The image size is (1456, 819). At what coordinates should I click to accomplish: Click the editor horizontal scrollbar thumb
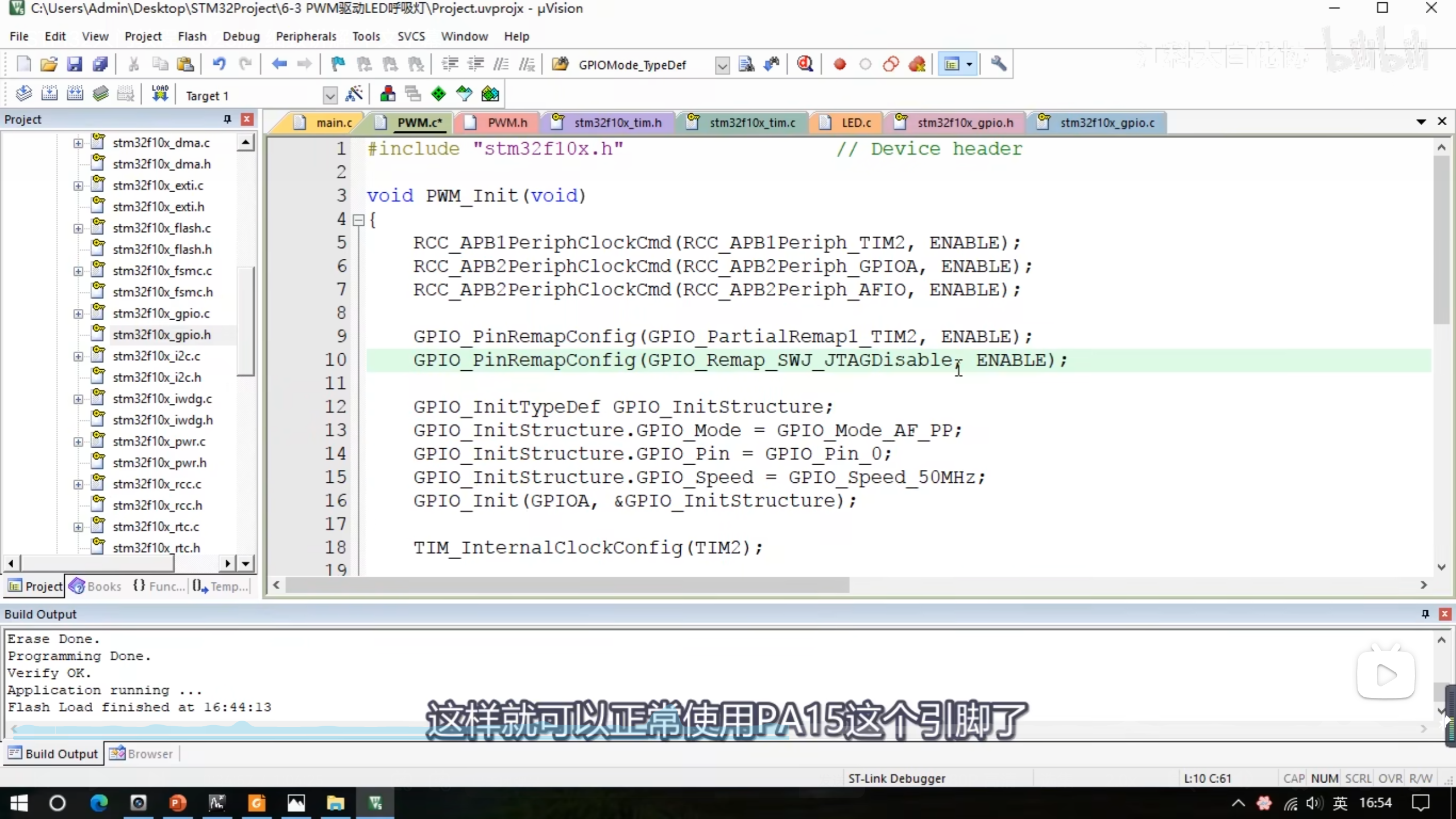(567, 585)
